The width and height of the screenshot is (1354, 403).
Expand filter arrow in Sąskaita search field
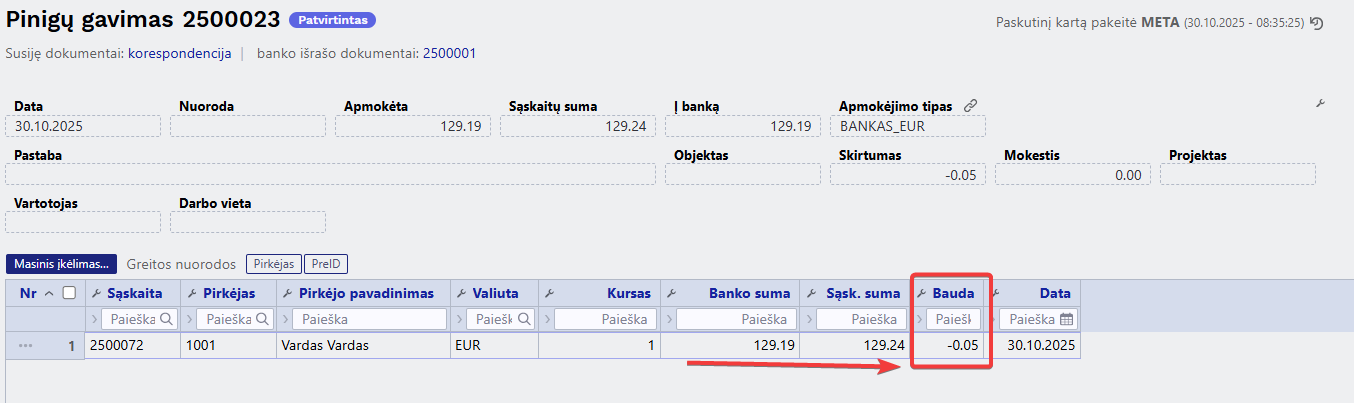coord(94,319)
